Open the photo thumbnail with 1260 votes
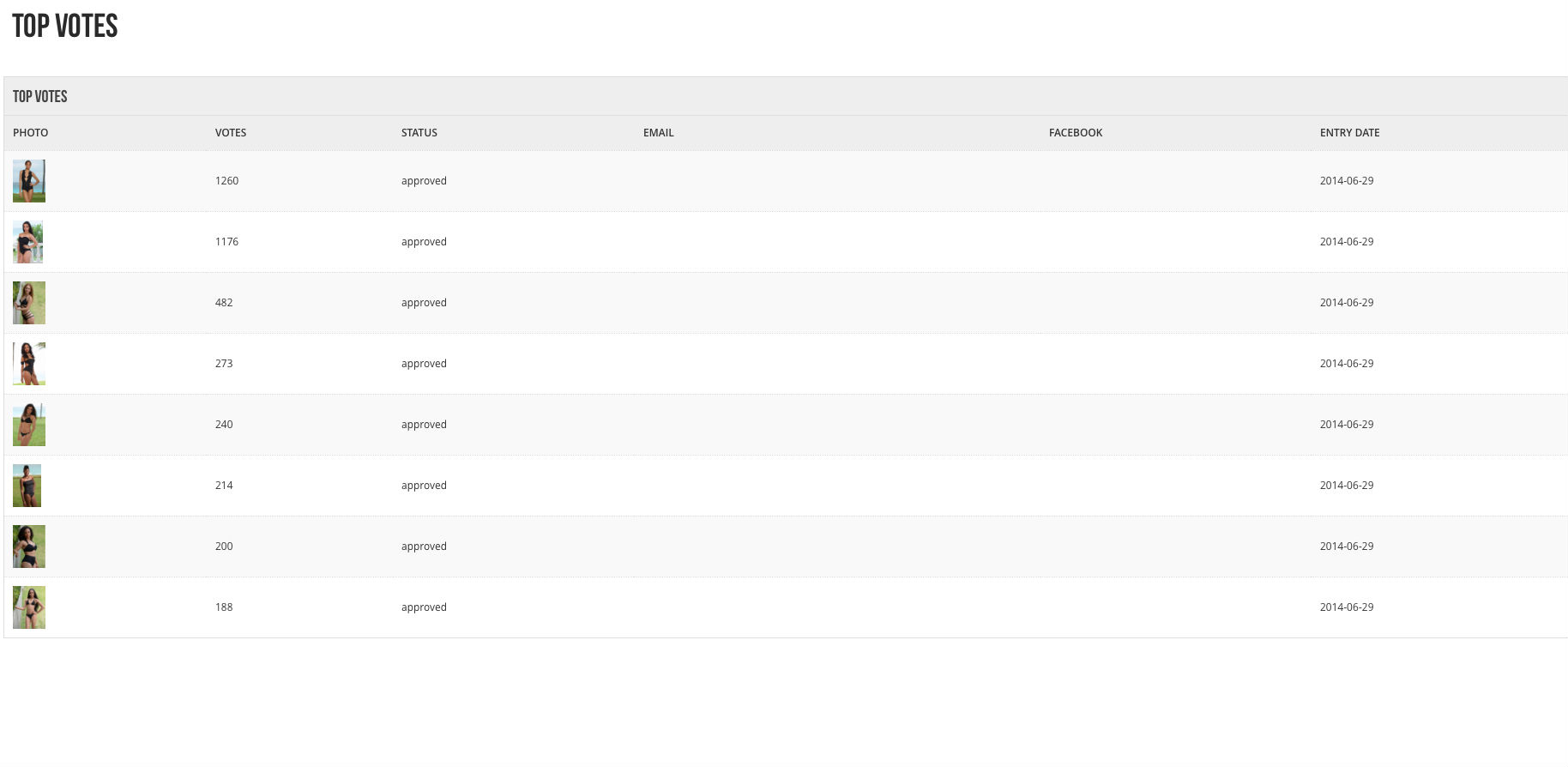The width and height of the screenshot is (1568, 767). pos(28,181)
